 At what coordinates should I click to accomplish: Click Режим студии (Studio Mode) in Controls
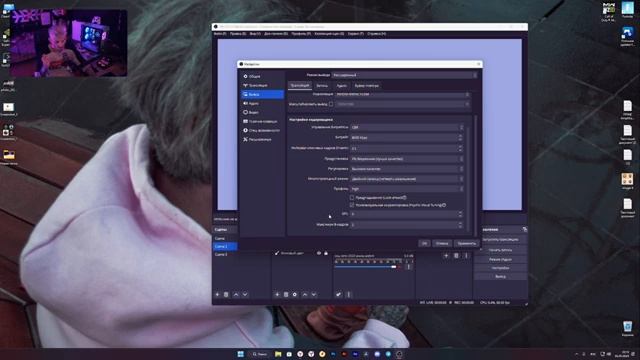tap(500, 259)
